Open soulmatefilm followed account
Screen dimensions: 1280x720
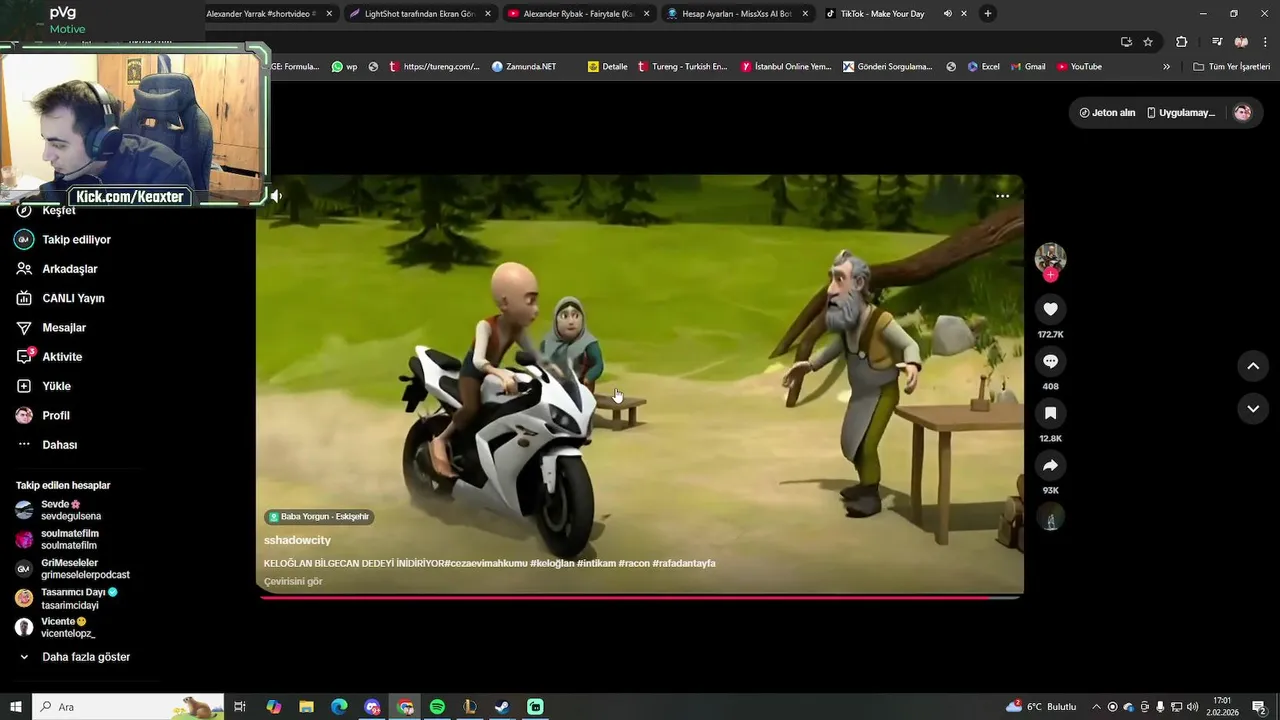pyautogui.click(x=58, y=540)
